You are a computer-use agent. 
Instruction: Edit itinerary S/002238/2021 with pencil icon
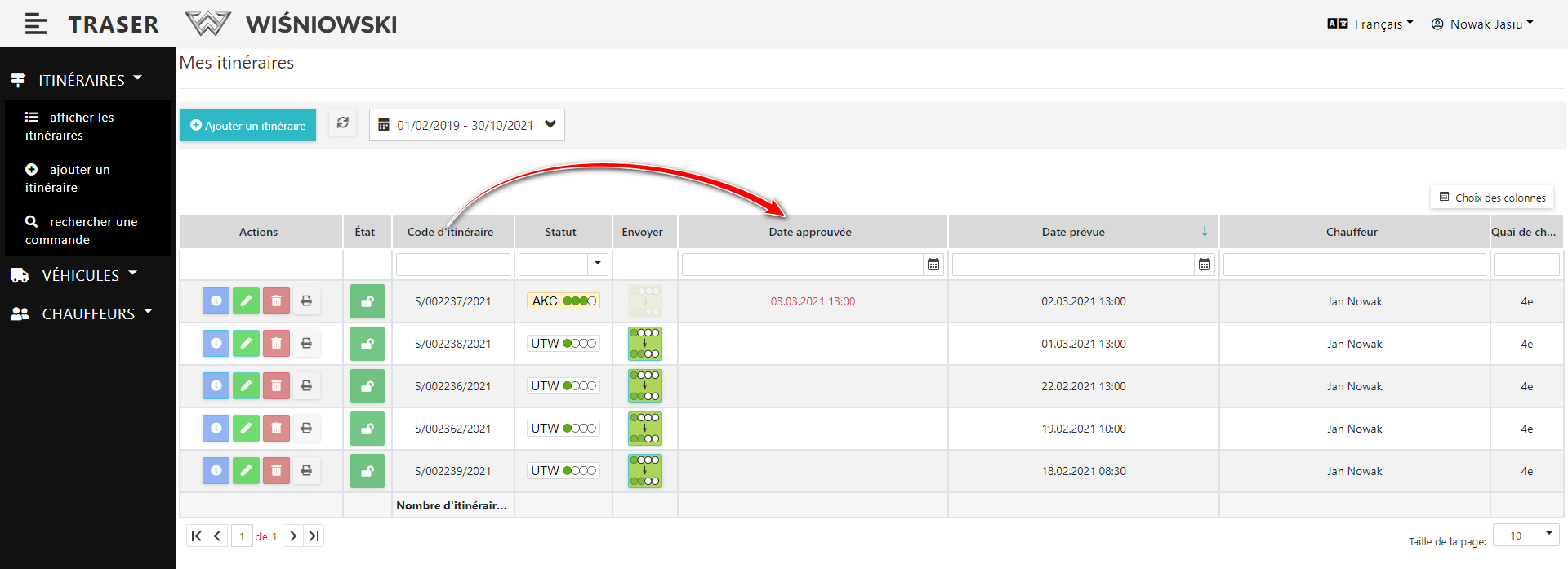coord(246,344)
